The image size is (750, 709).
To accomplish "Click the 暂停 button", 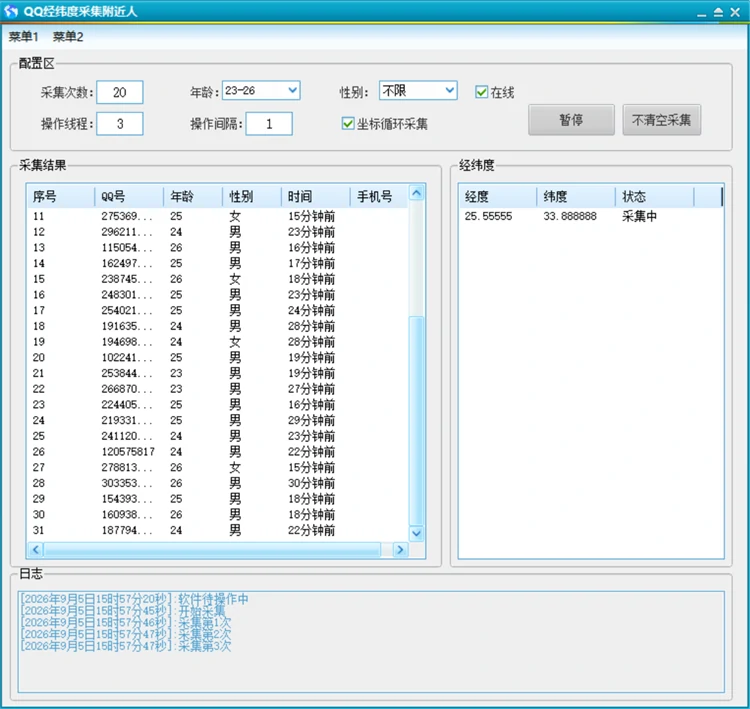I will (571, 120).
